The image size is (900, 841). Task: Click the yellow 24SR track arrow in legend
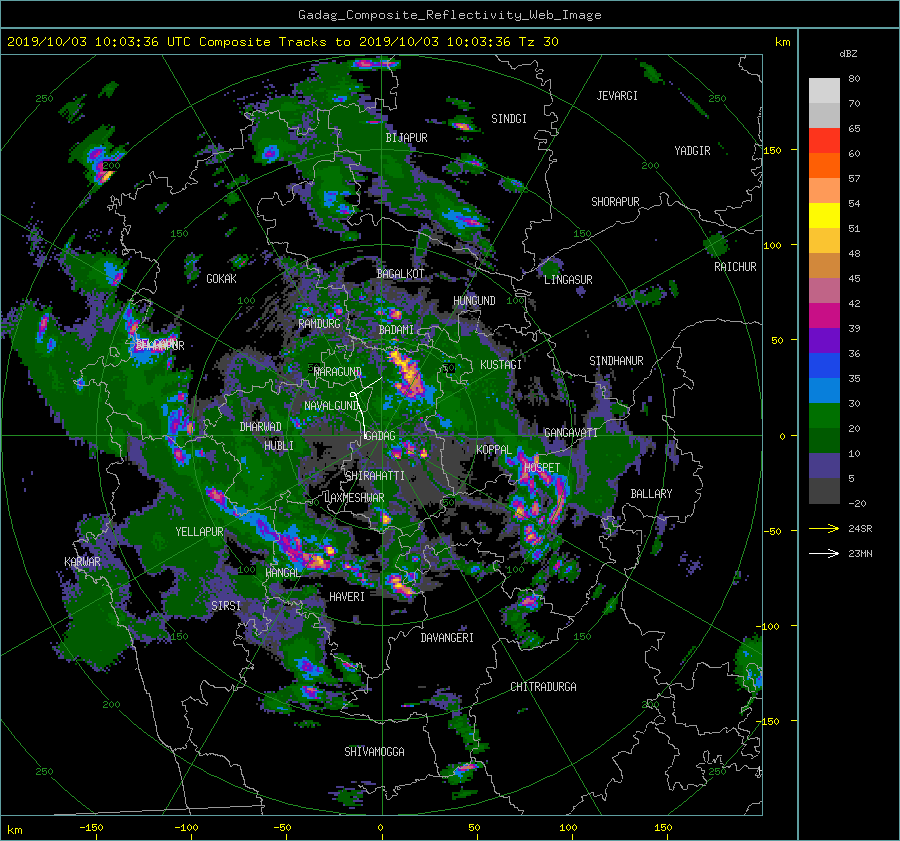[x=824, y=529]
